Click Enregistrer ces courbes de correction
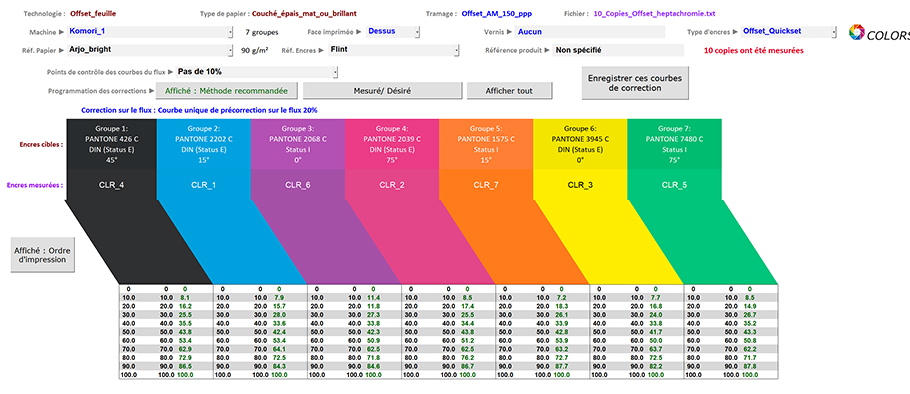Viewport: 910px width, 394px height. 635,83
